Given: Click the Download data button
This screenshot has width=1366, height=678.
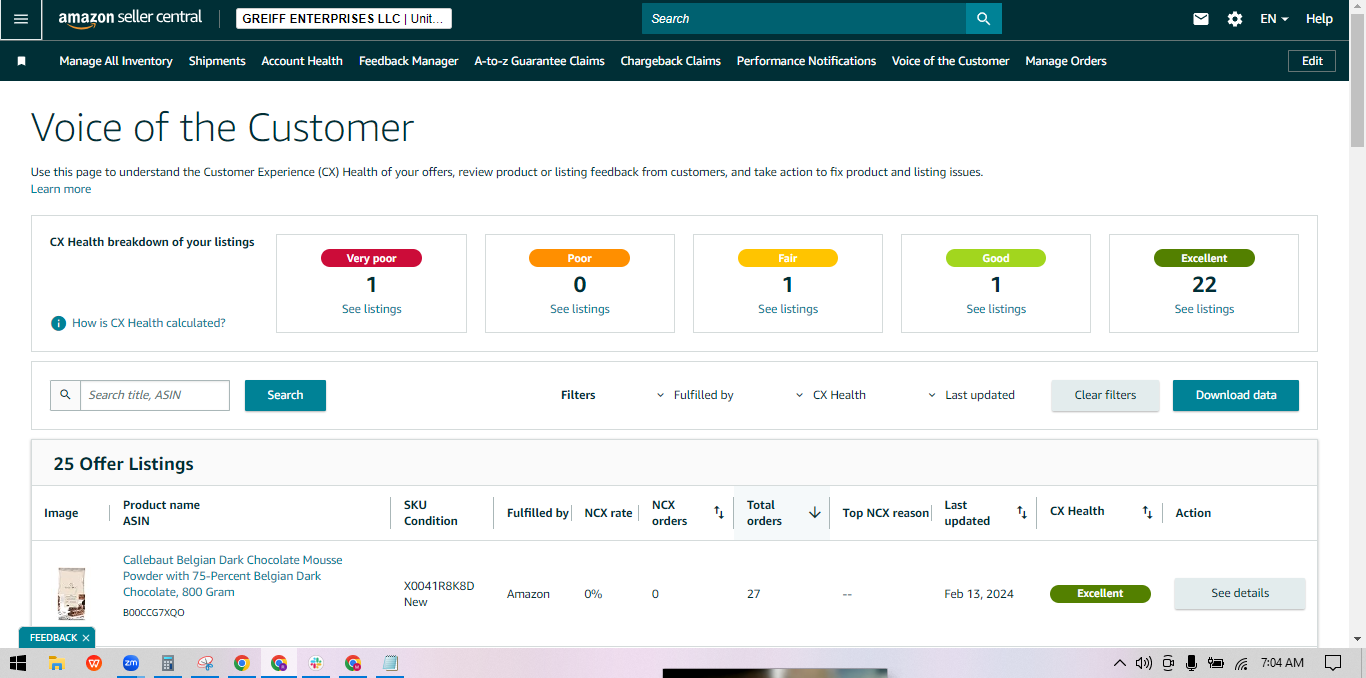Looking at the screenshot, I should click(1236, 395).
